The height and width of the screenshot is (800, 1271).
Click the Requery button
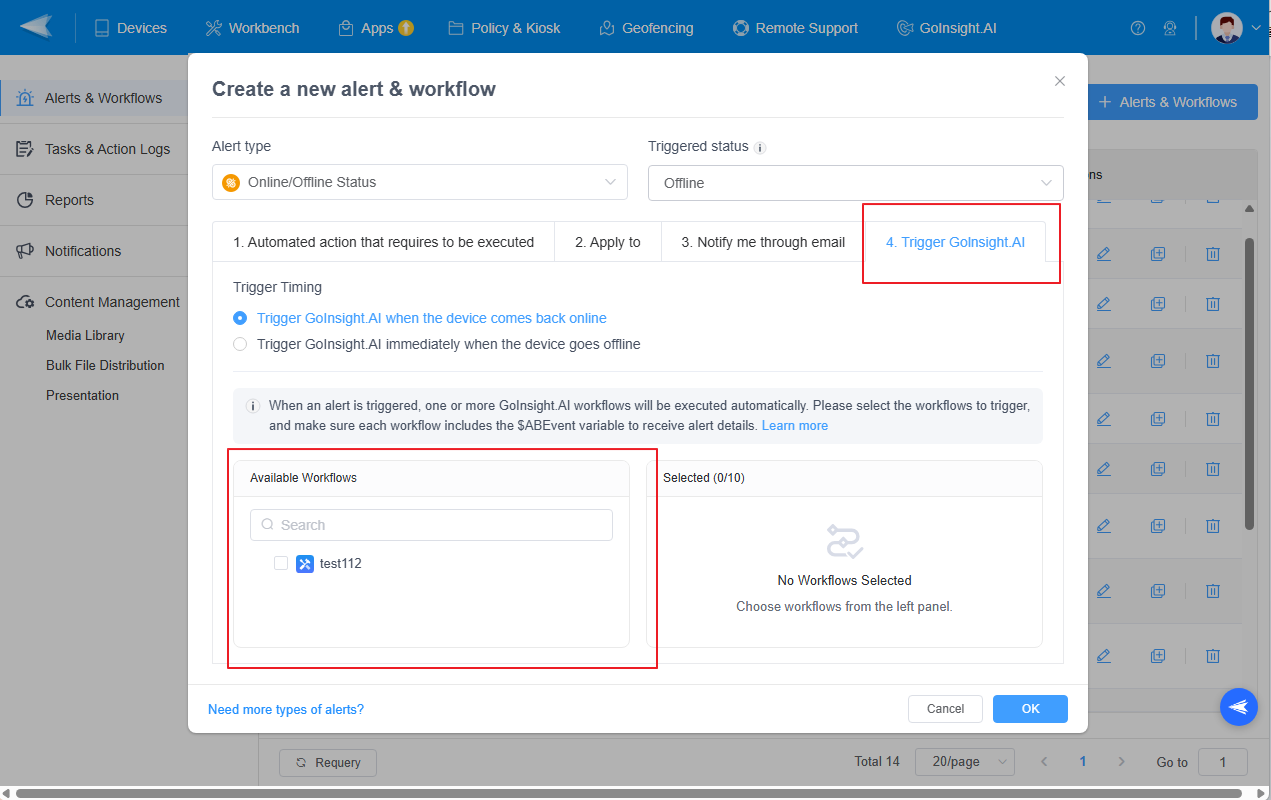tap(328, 762)
